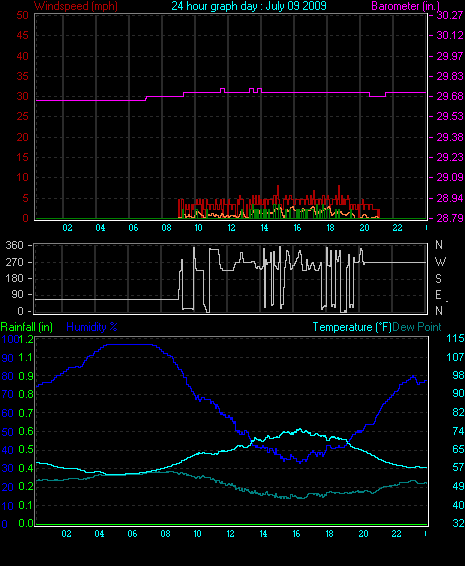Click the 'W' compass letter beside direction graph

[440, 262]
